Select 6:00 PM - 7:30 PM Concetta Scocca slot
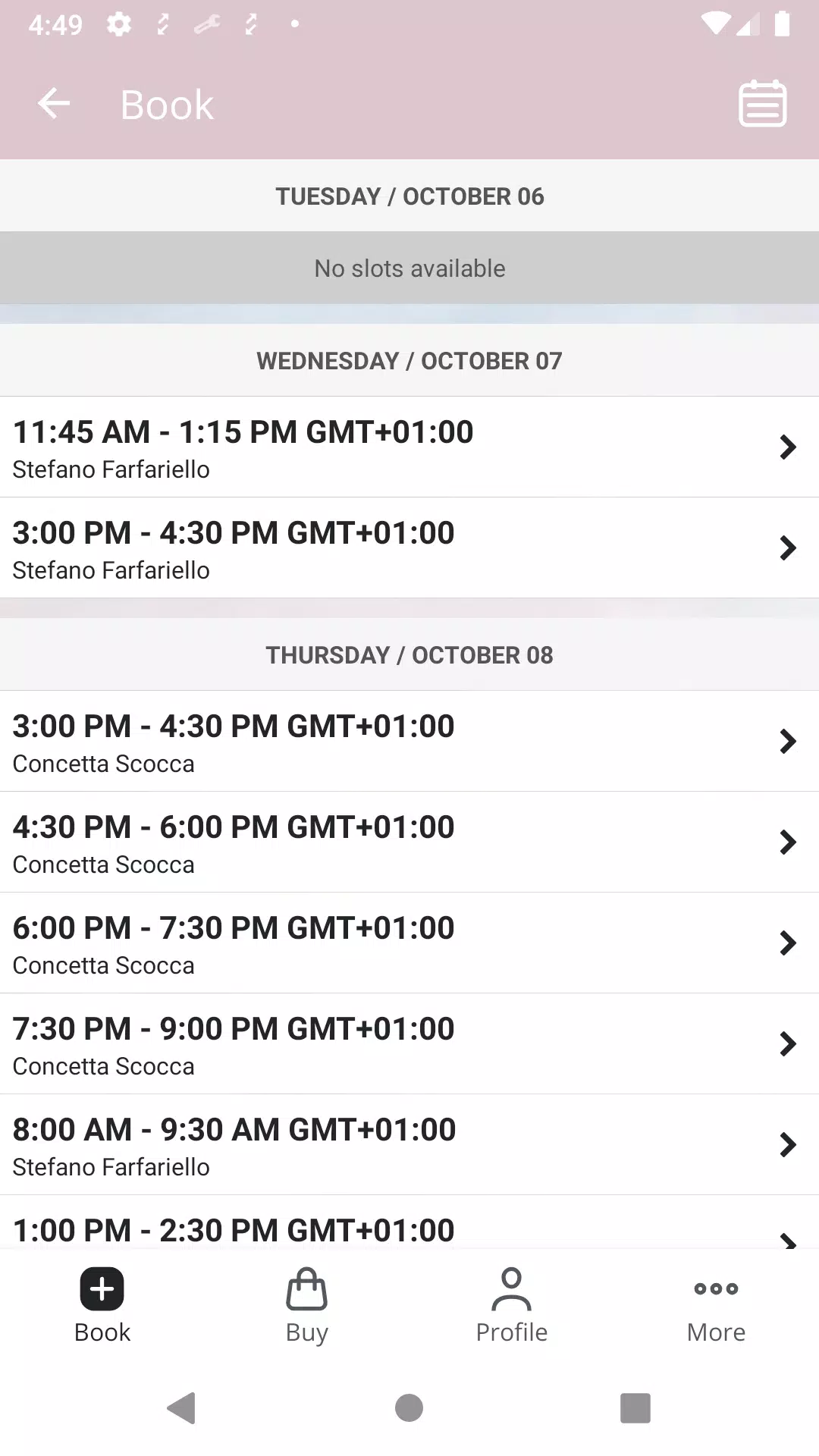This screenshot has height=1456, width=819. click(409, 943)
